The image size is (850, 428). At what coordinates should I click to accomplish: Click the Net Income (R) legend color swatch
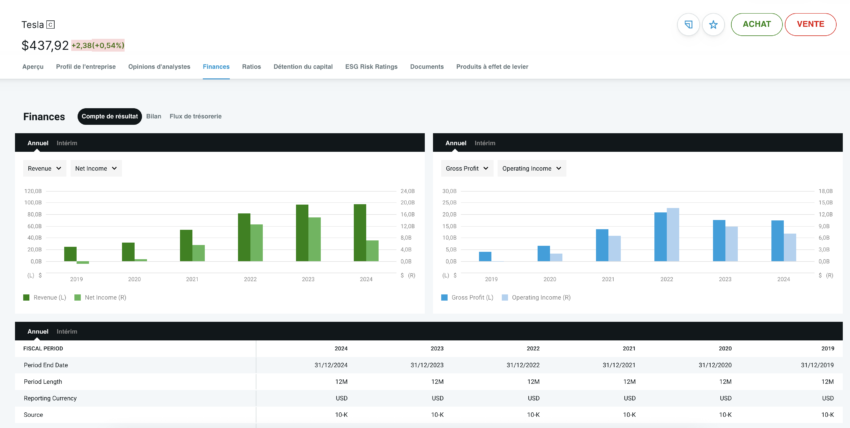point(78,297)
